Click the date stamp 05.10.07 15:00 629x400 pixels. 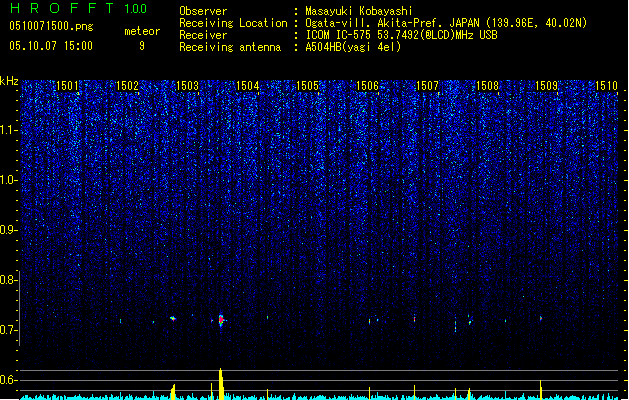click(x=51, y=46)
